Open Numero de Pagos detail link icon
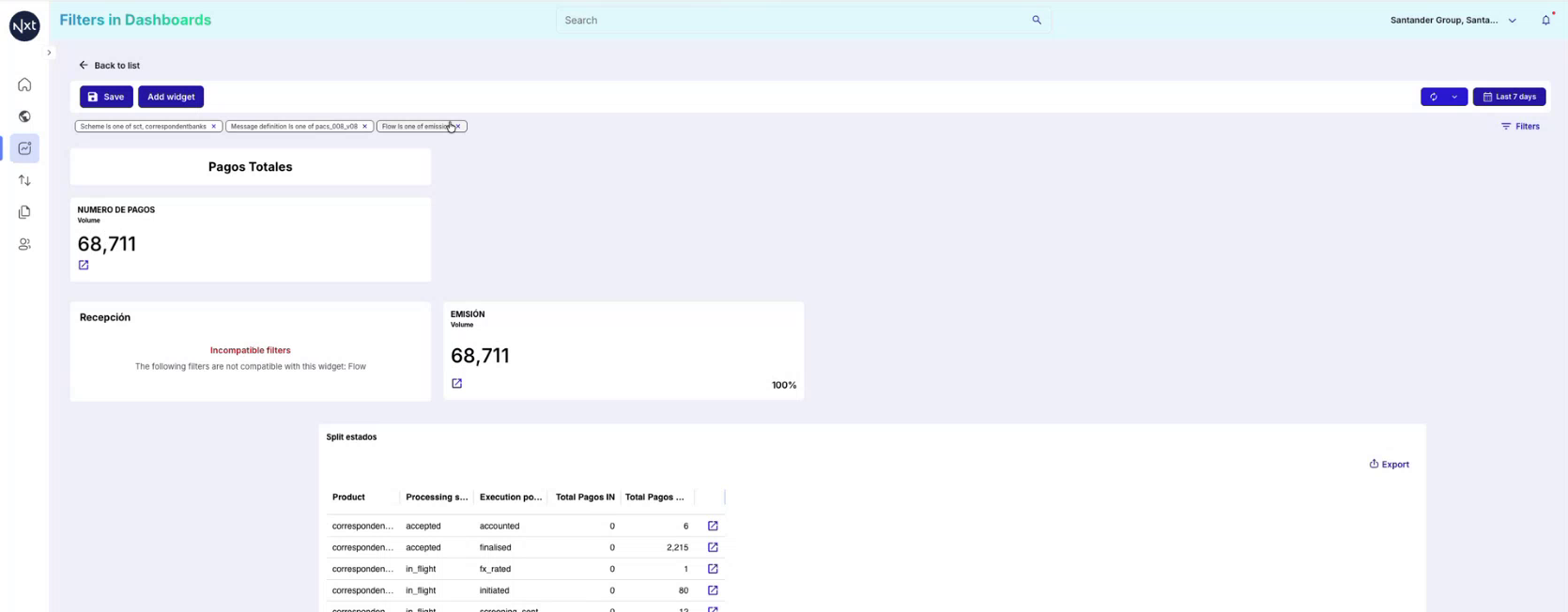1568x612 pixels. (x=84, y=266)
